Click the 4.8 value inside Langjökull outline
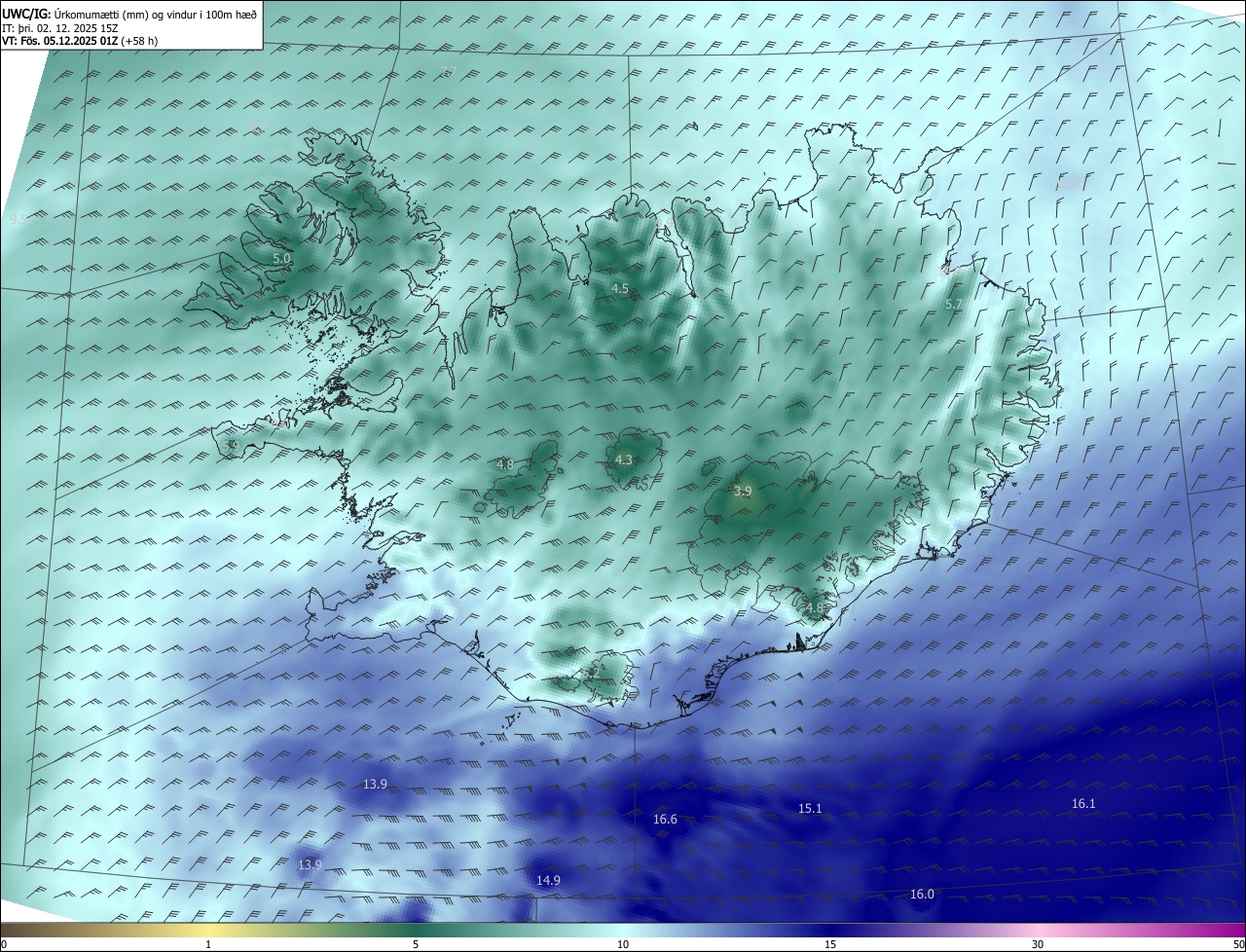The width and height of the screenshot is (1246, 952). [x=505, y=464]
